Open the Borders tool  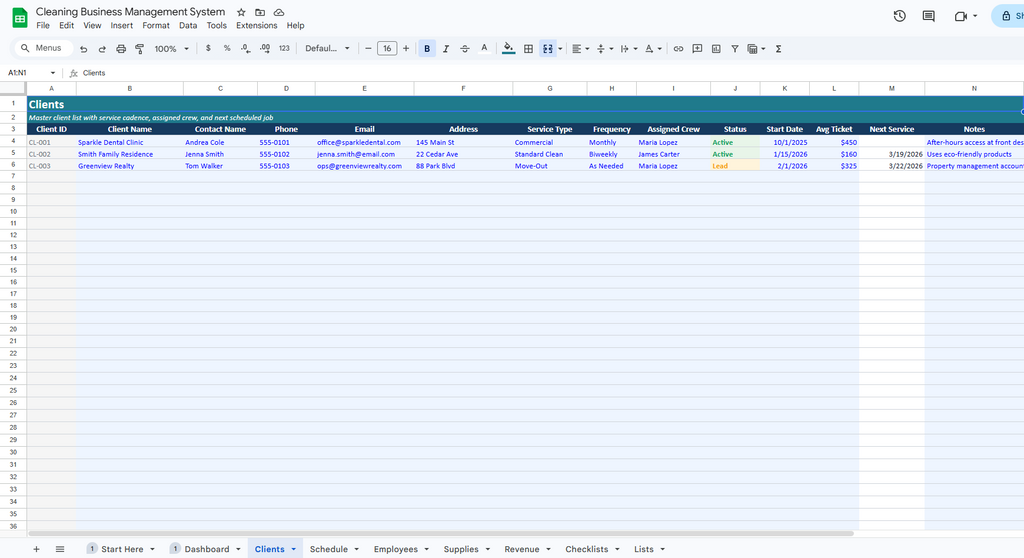(x=528, y=48)
